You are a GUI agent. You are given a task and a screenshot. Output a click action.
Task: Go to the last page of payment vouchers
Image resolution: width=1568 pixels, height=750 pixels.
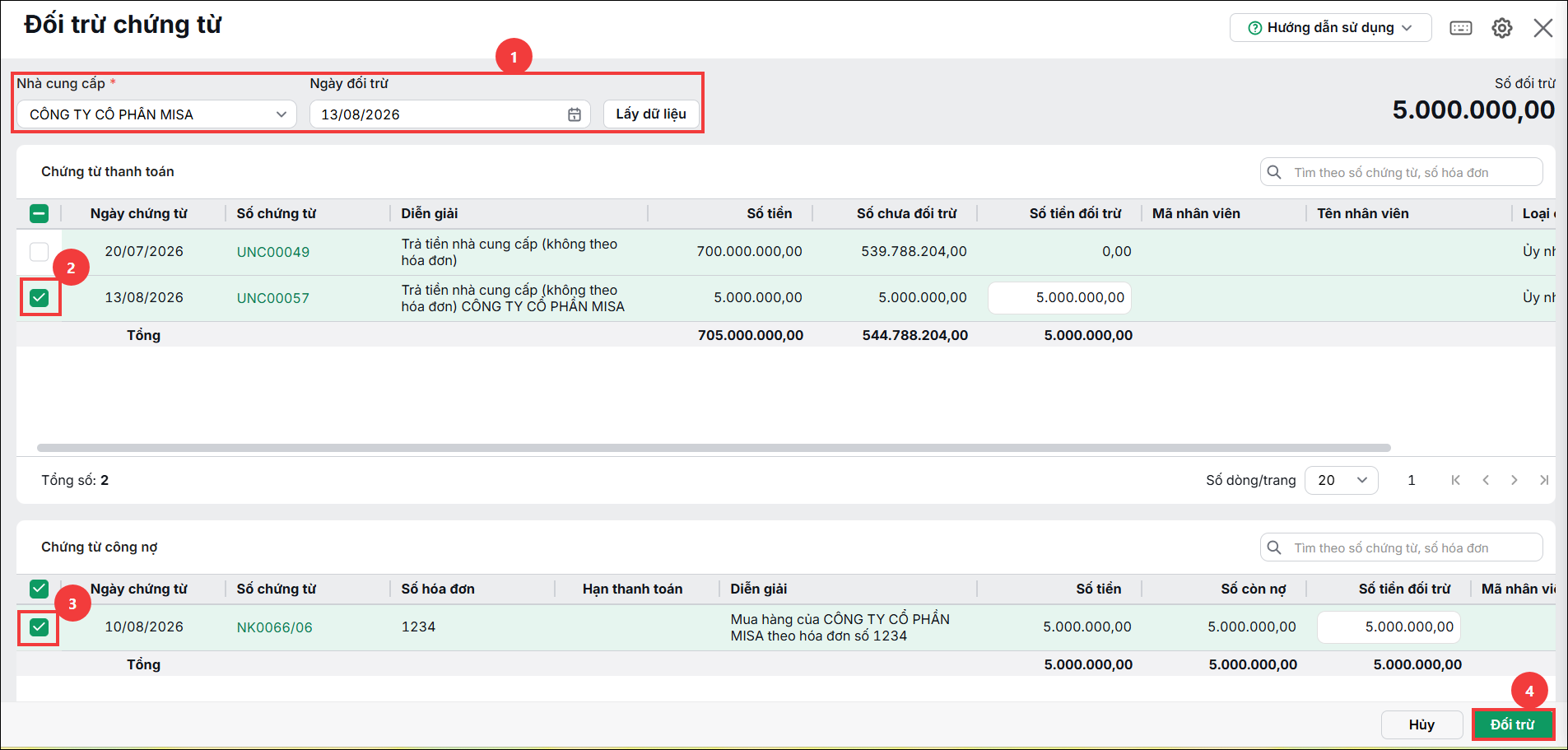click(x=1544, y=480)
